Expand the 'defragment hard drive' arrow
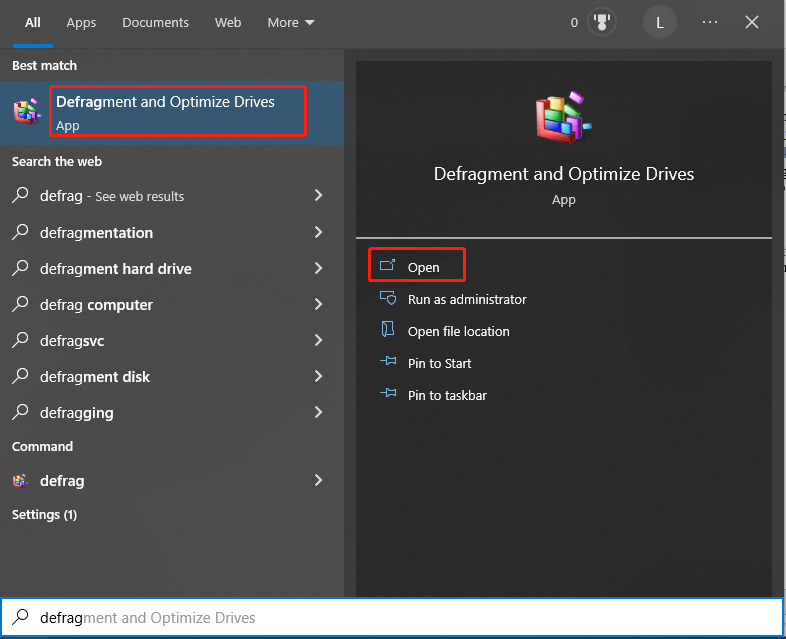The height and width of the screenshot is (639, 786). click(318, 268)
